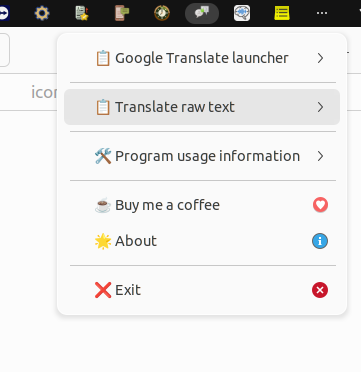Screen dimensions: 361x372
Task: Open the brain waveform tray icon
Action: (242, 13)
